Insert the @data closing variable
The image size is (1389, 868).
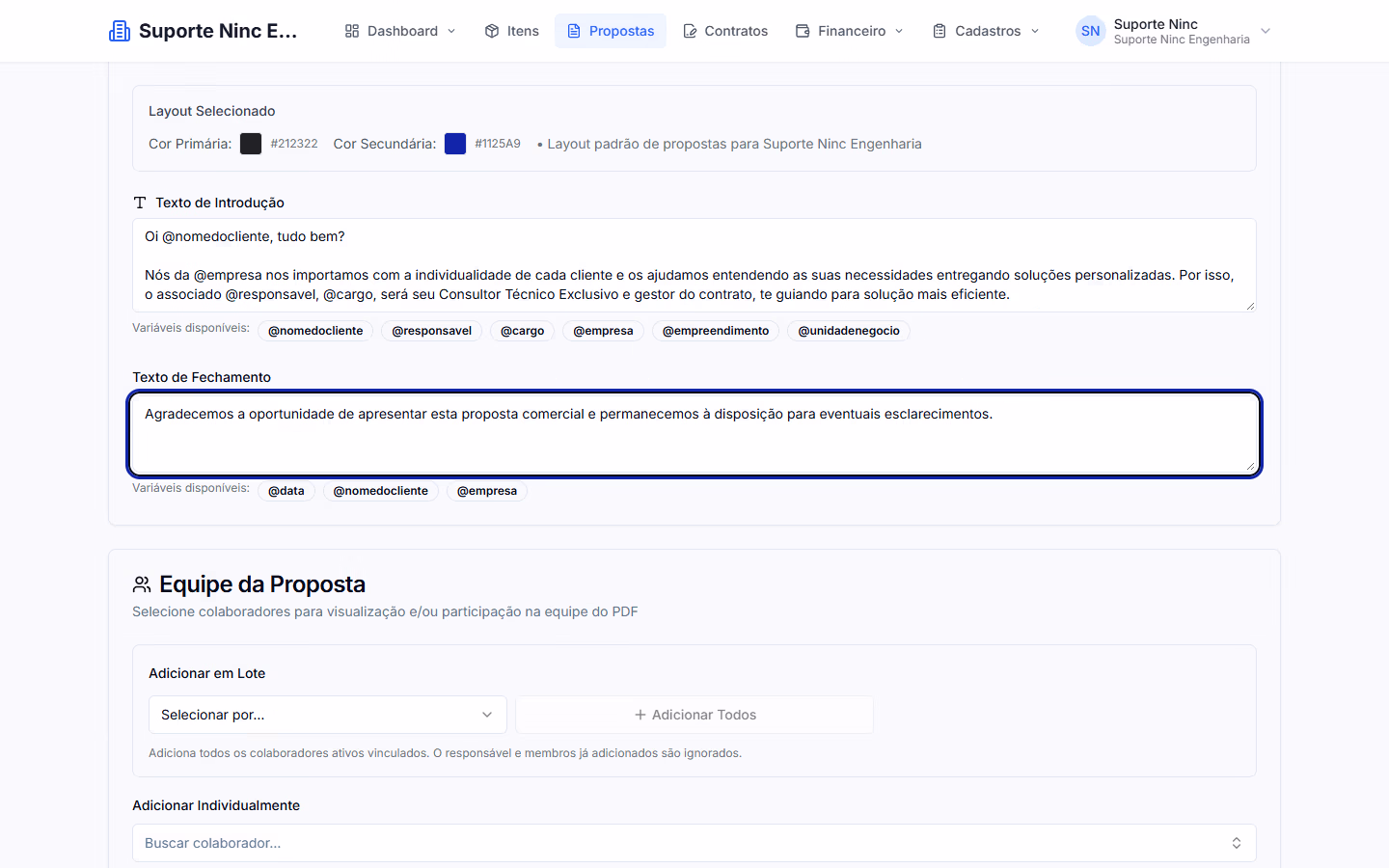(x=286, y=491)
